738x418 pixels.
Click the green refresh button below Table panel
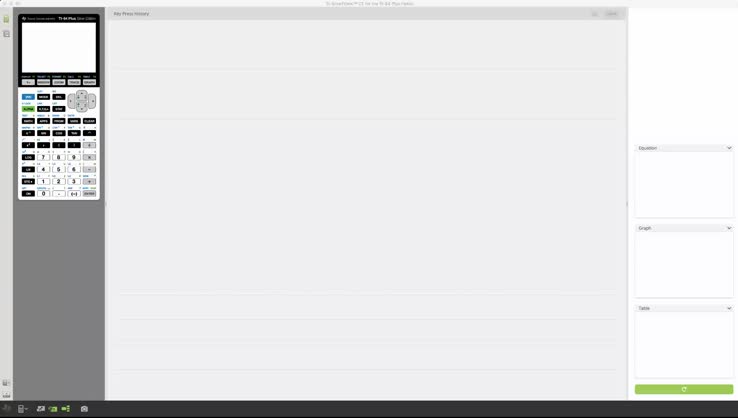[683, 389]
